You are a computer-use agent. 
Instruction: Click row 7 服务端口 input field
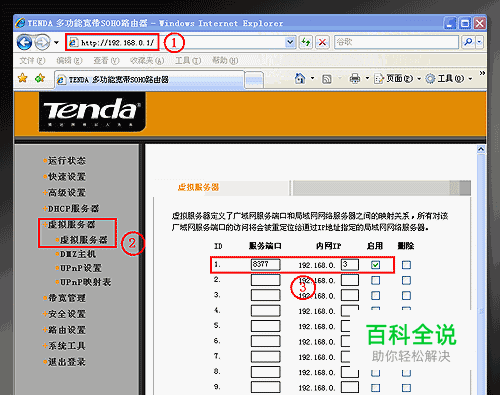[266, 357]
